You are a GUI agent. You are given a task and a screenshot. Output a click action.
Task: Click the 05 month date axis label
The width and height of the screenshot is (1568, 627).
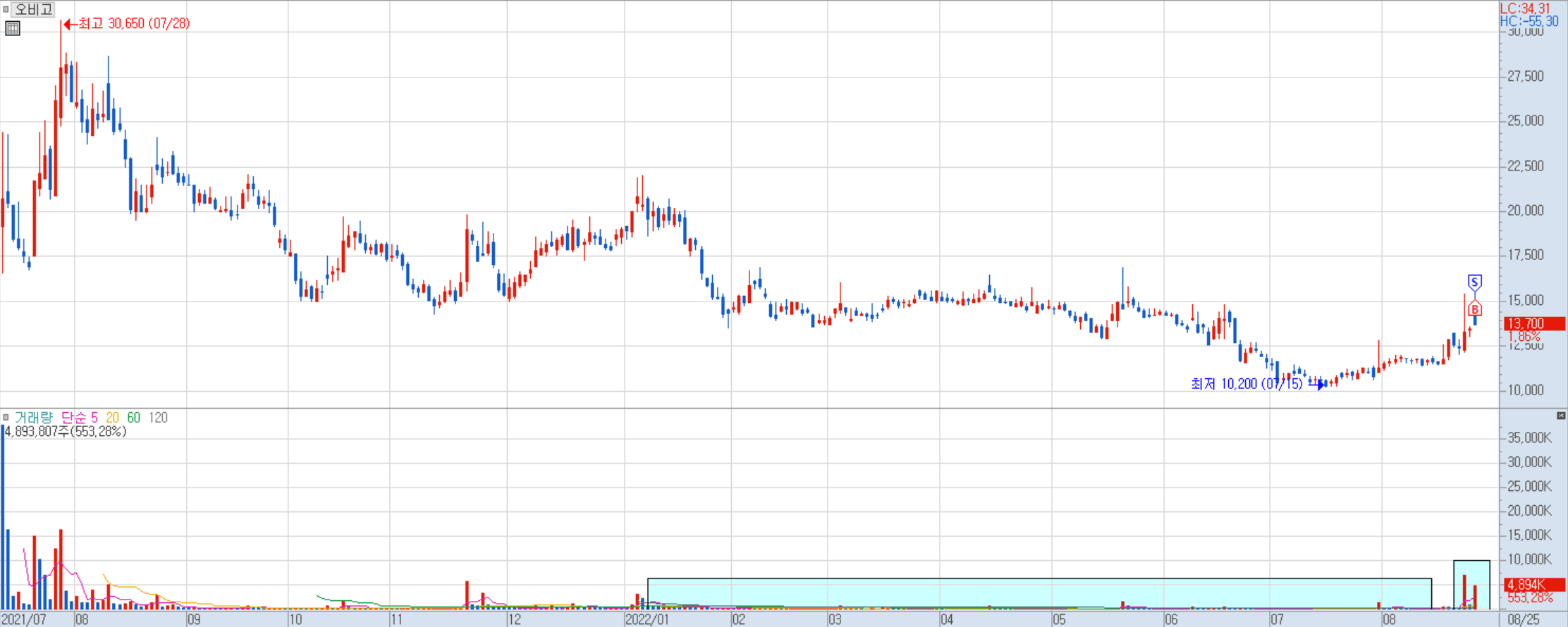1059,619
